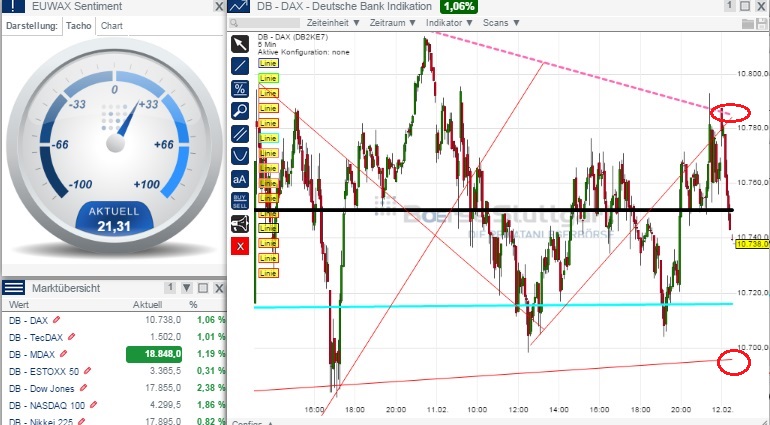Click the Wert column header
The image size is (770, 425).
coord(19,305)
